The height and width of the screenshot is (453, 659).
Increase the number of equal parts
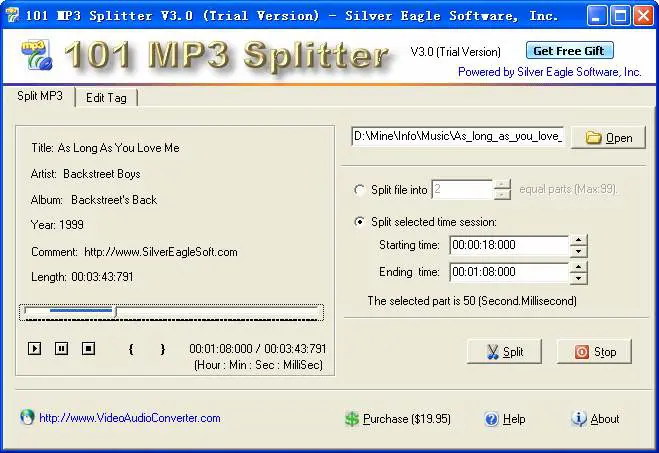[x=502, y=184]
